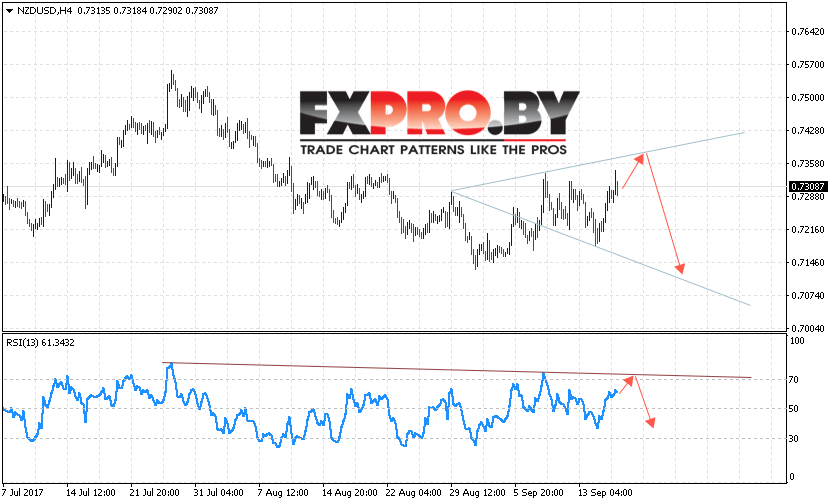Open the chart menu arrow beside NZDUSD,H4
Viewport: 829px width, 504px height.
click(9, 11)
